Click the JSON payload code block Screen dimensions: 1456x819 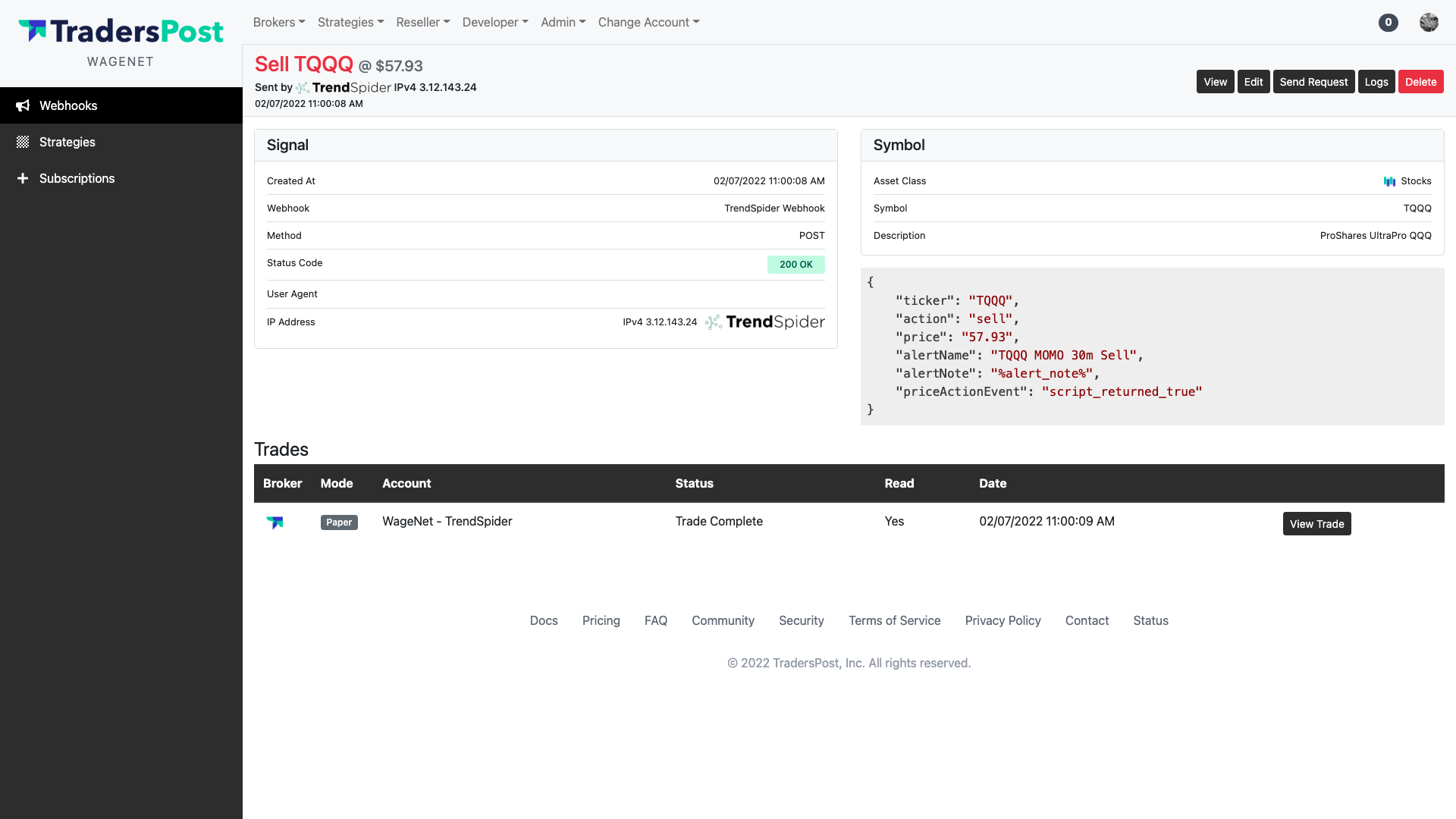tap(1152, 346)
